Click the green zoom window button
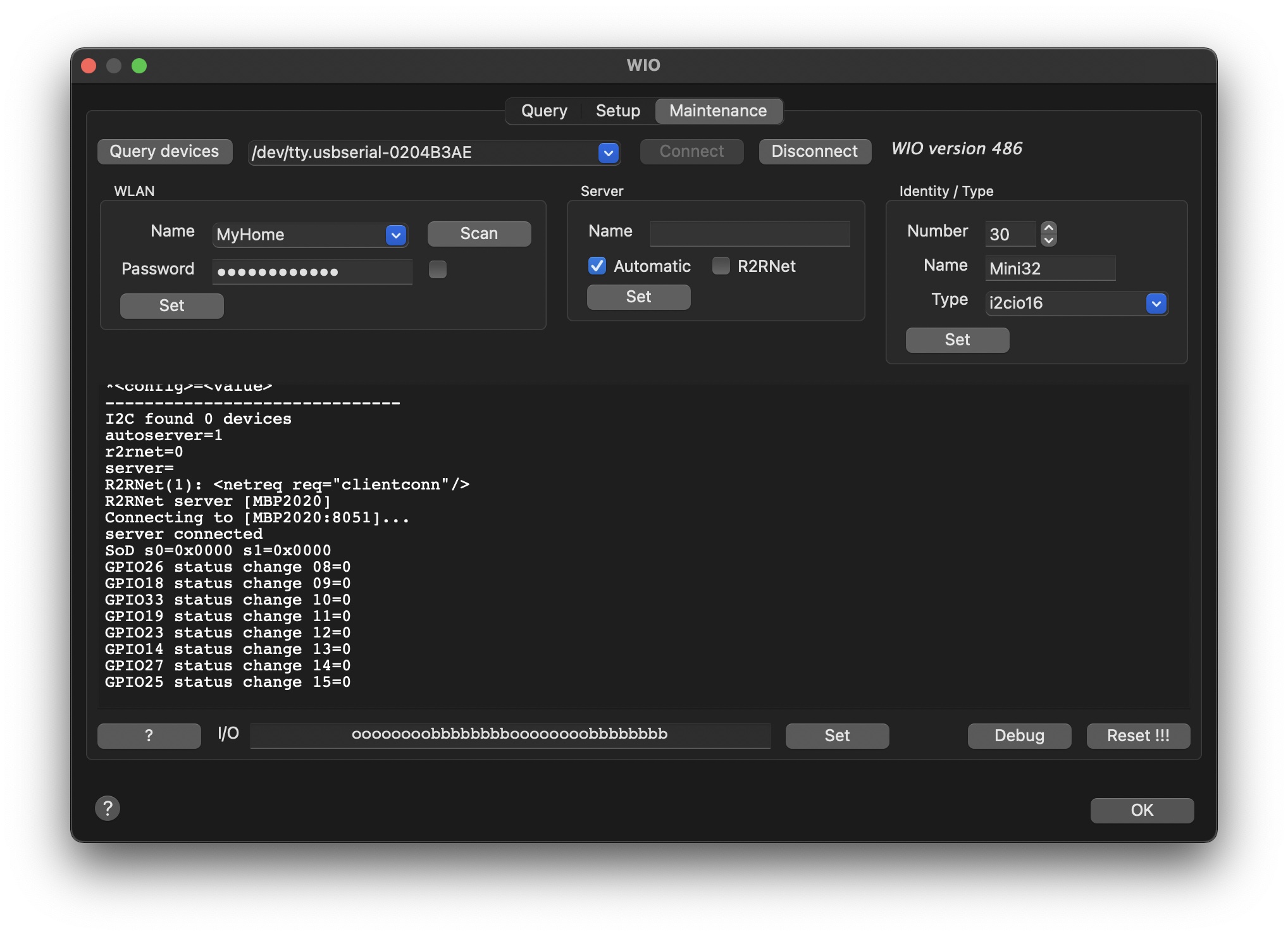 point(139,66)
